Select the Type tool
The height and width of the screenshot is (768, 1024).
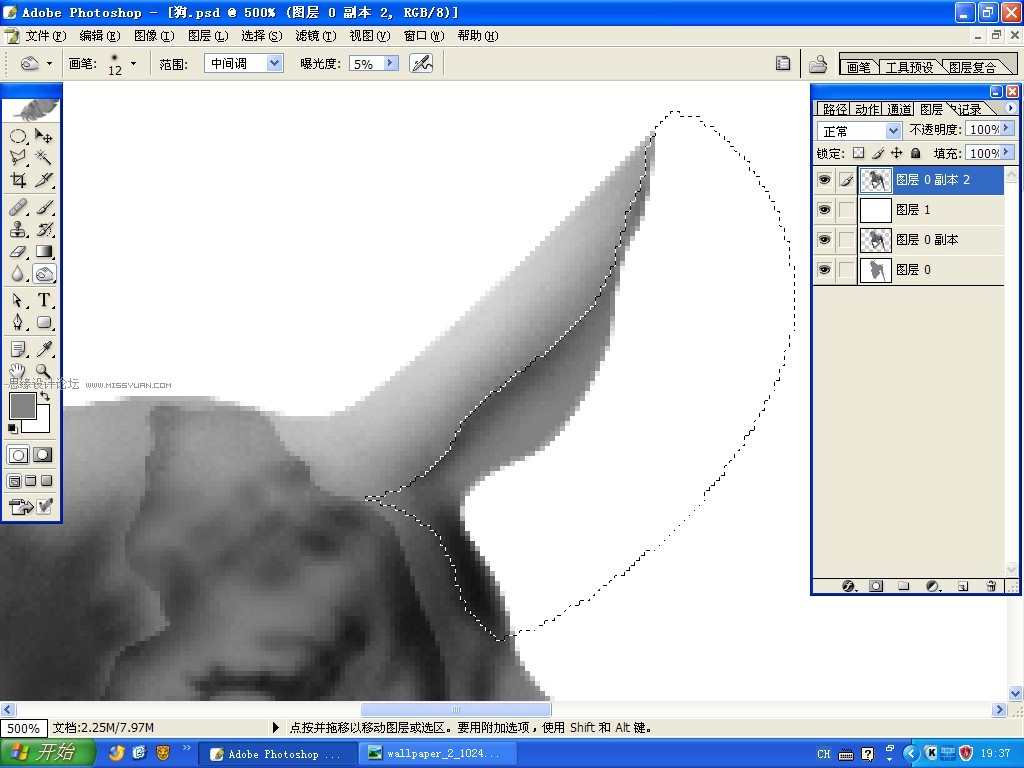44,300
